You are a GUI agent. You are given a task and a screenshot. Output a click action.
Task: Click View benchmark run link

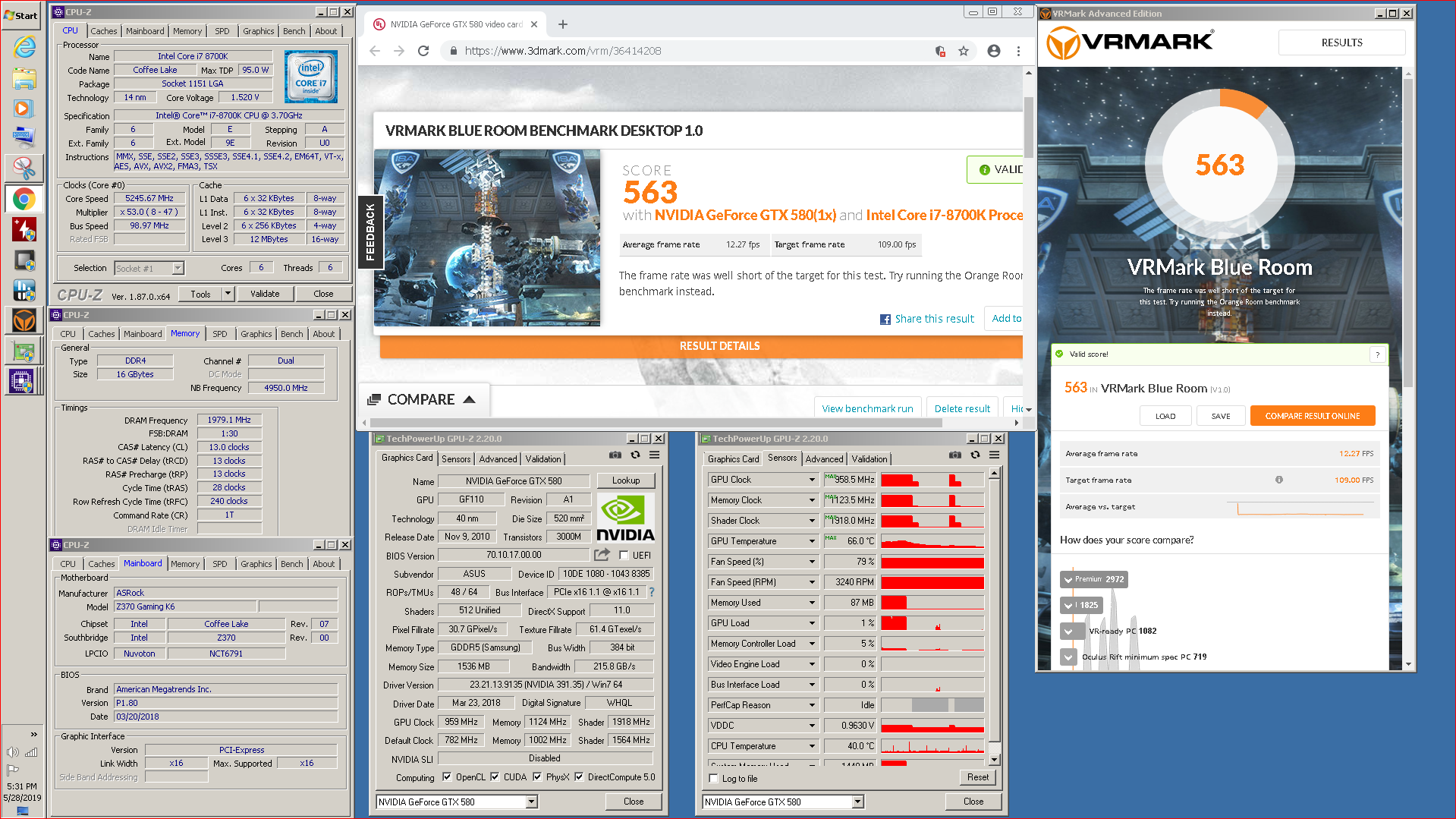[x=868, y=408]
